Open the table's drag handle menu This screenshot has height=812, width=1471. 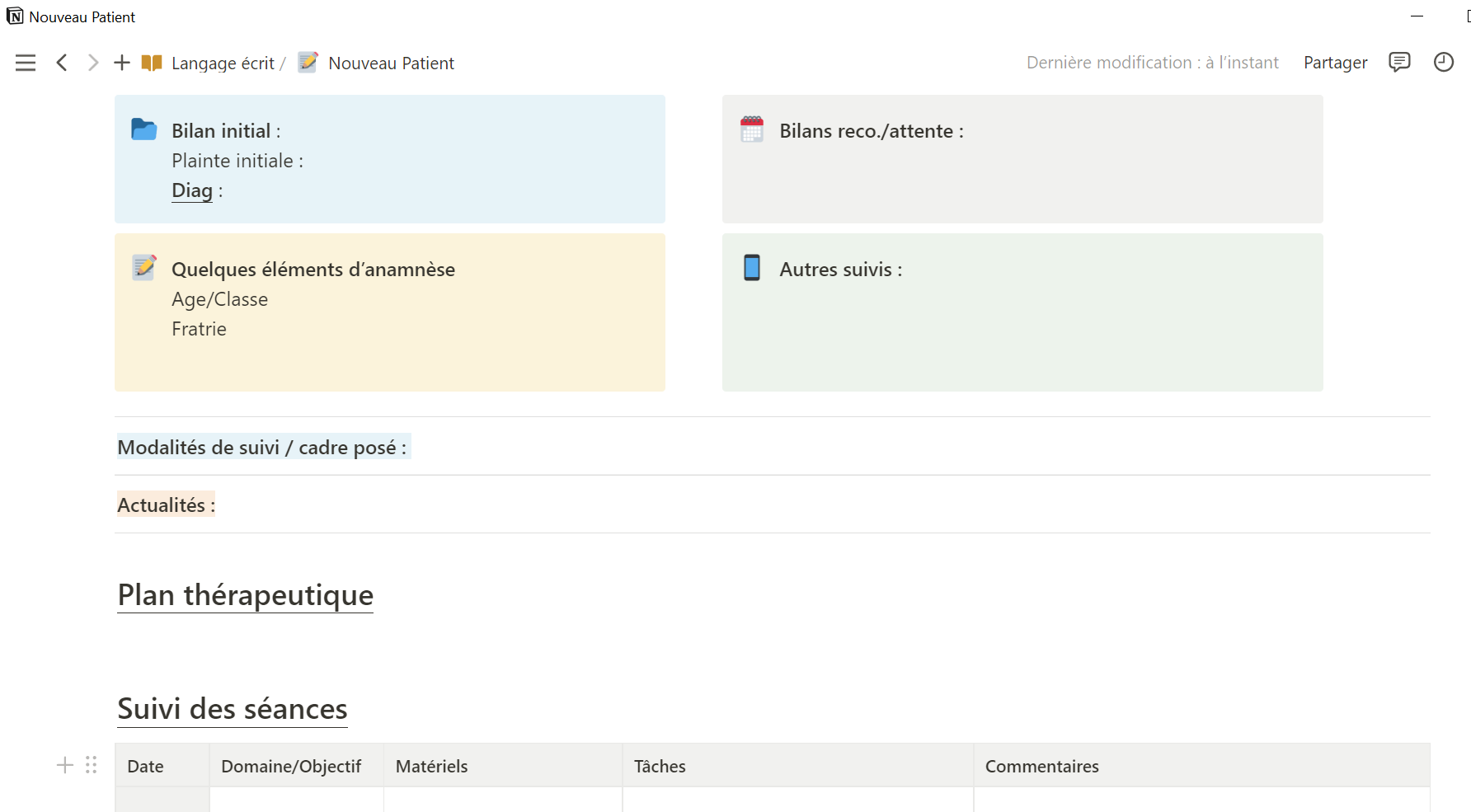click(92, 765)
